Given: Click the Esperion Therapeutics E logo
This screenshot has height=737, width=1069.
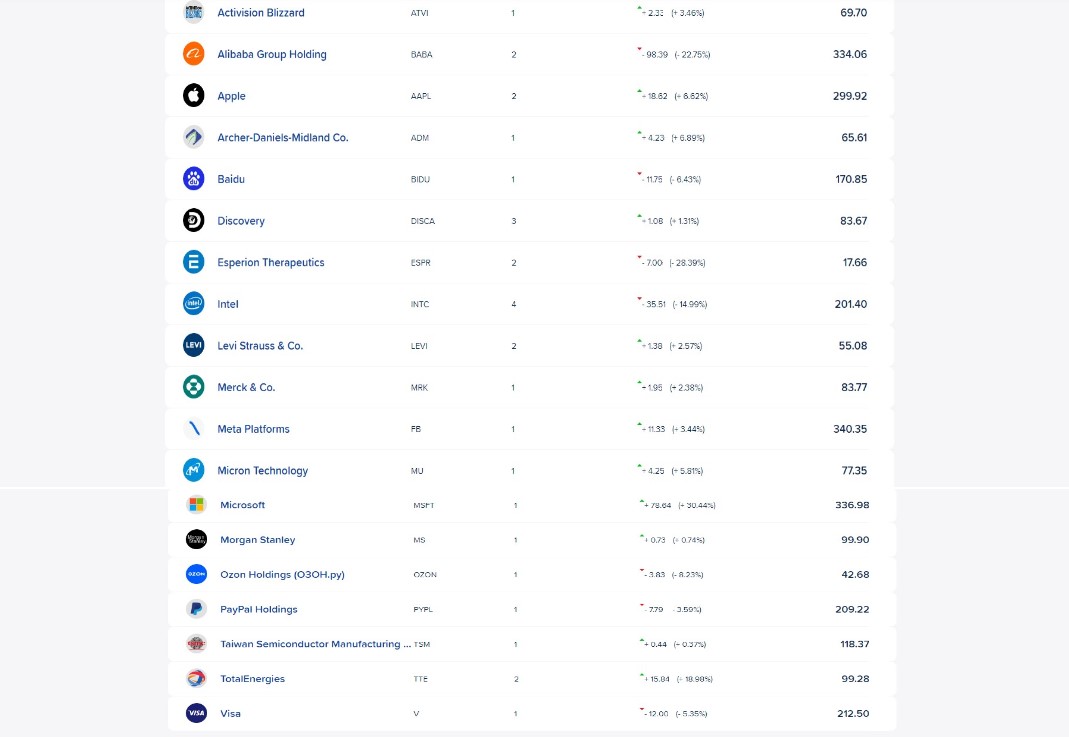Looking at the screenshot, I should pyautogui.click(x=194, y=262).
